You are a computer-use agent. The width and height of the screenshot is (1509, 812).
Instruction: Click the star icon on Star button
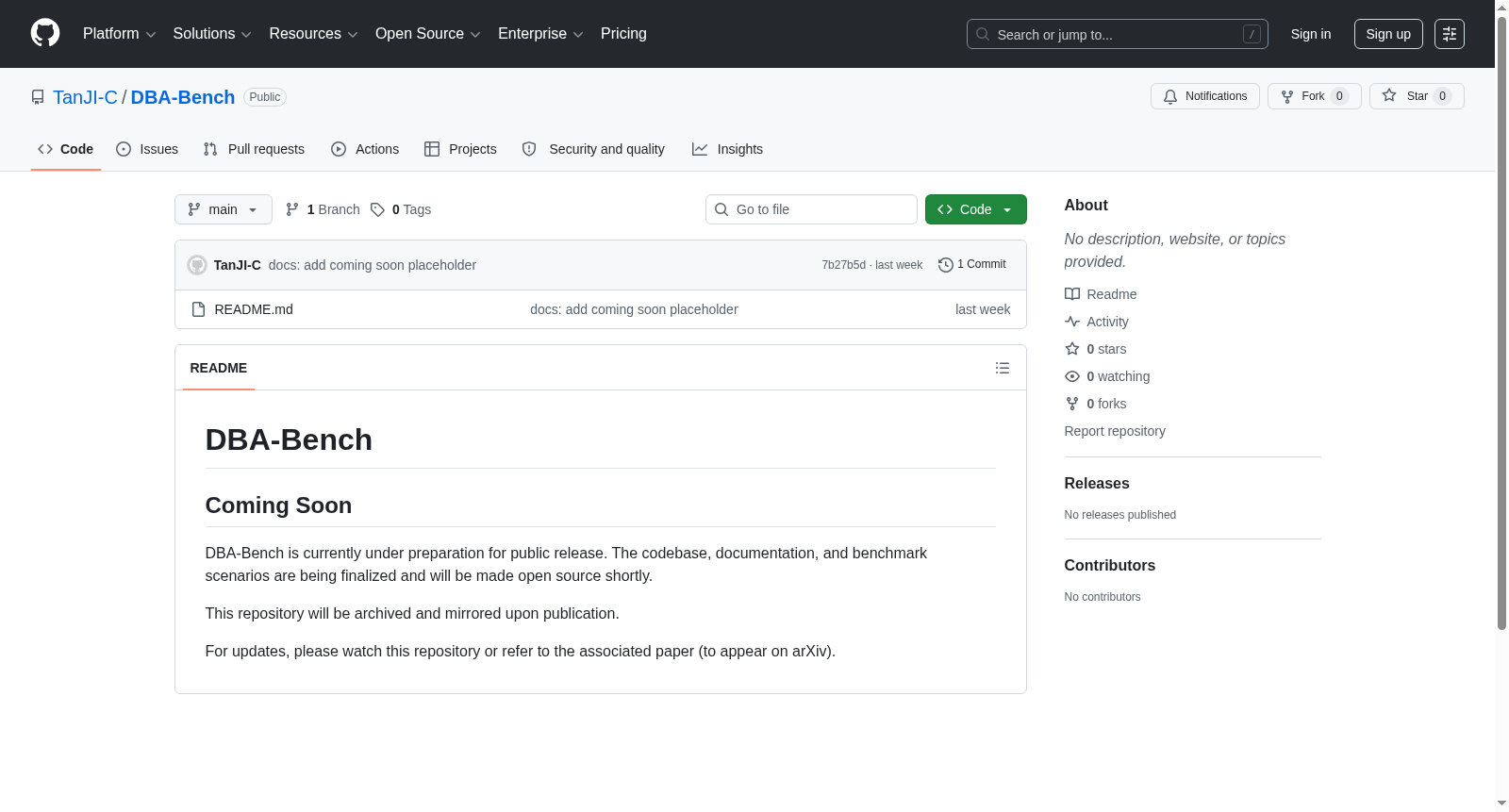click(1389, 95)
